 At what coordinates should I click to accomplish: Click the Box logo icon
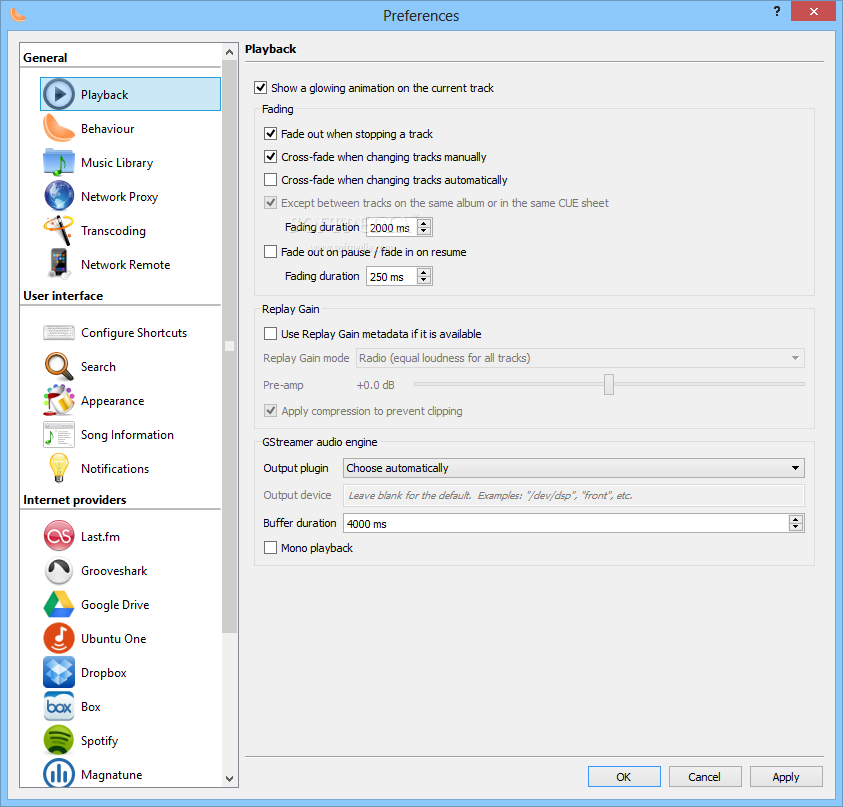[x=59, y=706]
